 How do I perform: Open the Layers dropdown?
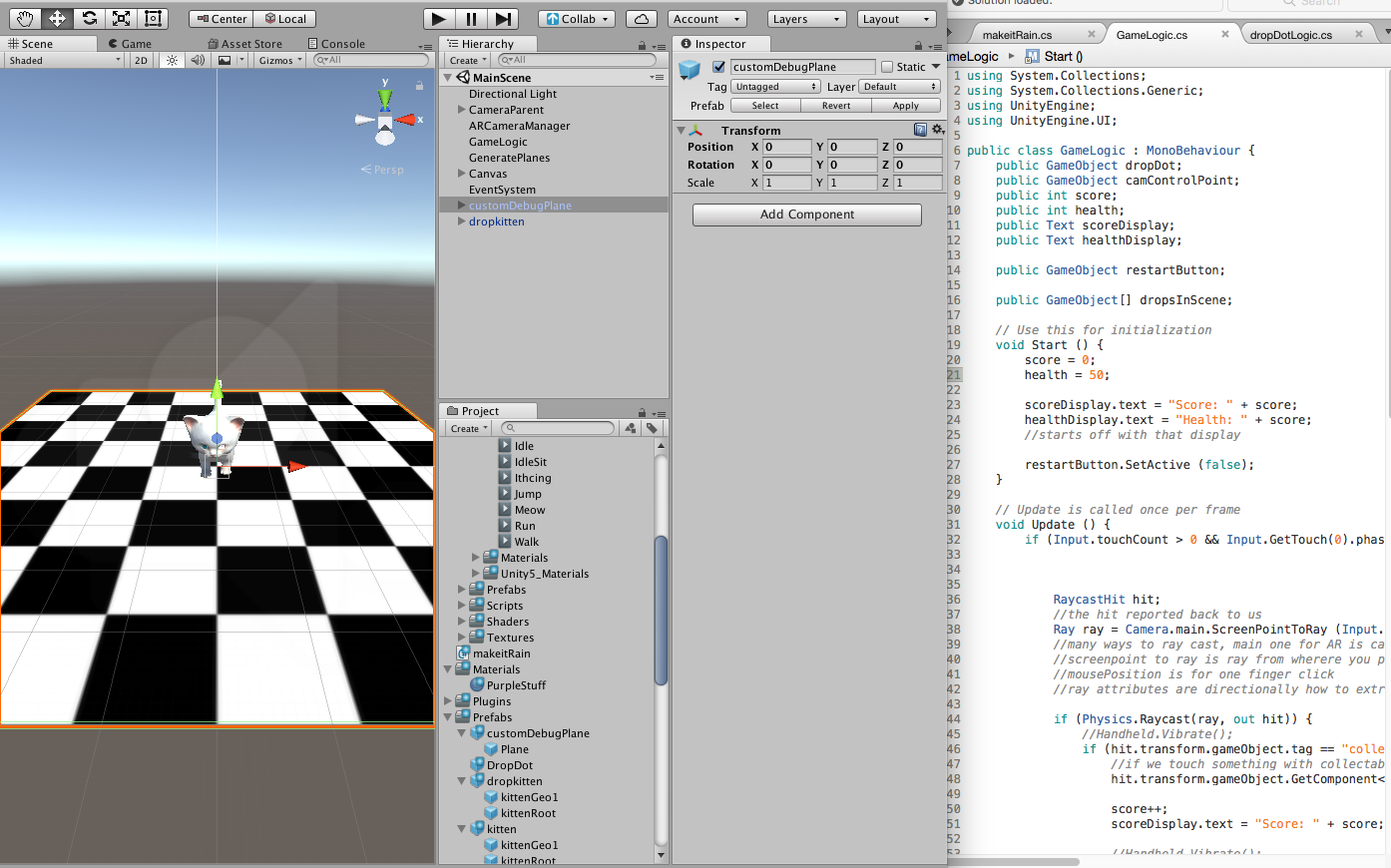coord(807,19)
